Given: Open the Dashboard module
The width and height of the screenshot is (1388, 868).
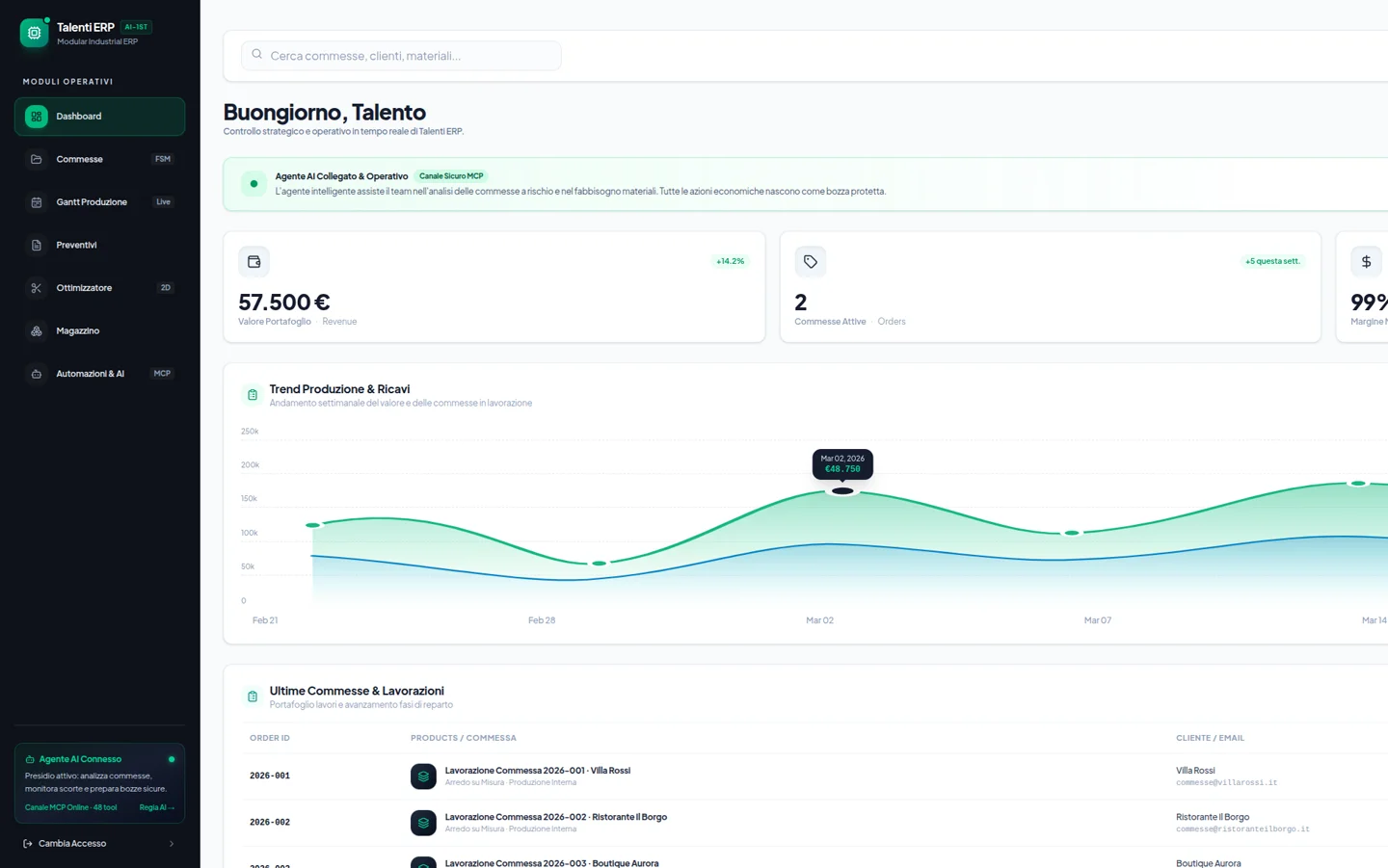Looking at the screenshot, I should [99, 117].
